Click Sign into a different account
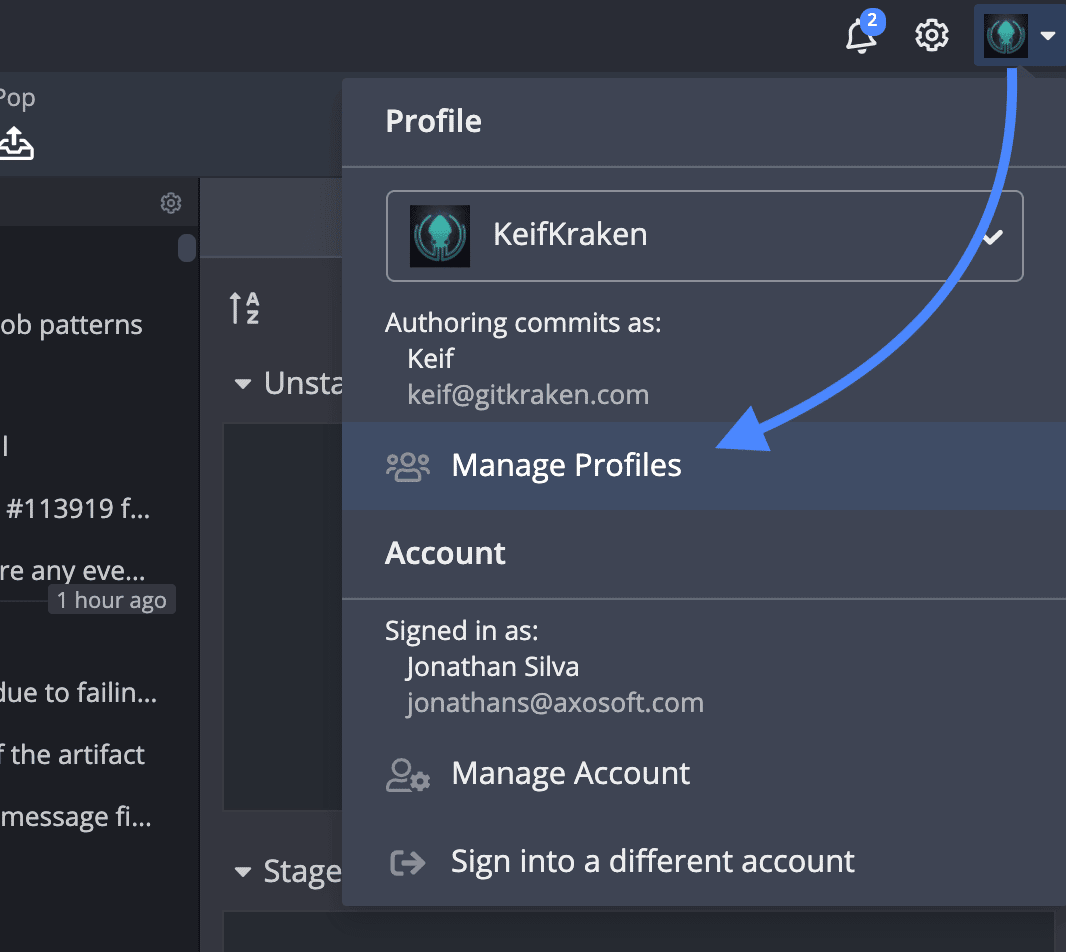The image size is (1066, 952). point(652,862)
